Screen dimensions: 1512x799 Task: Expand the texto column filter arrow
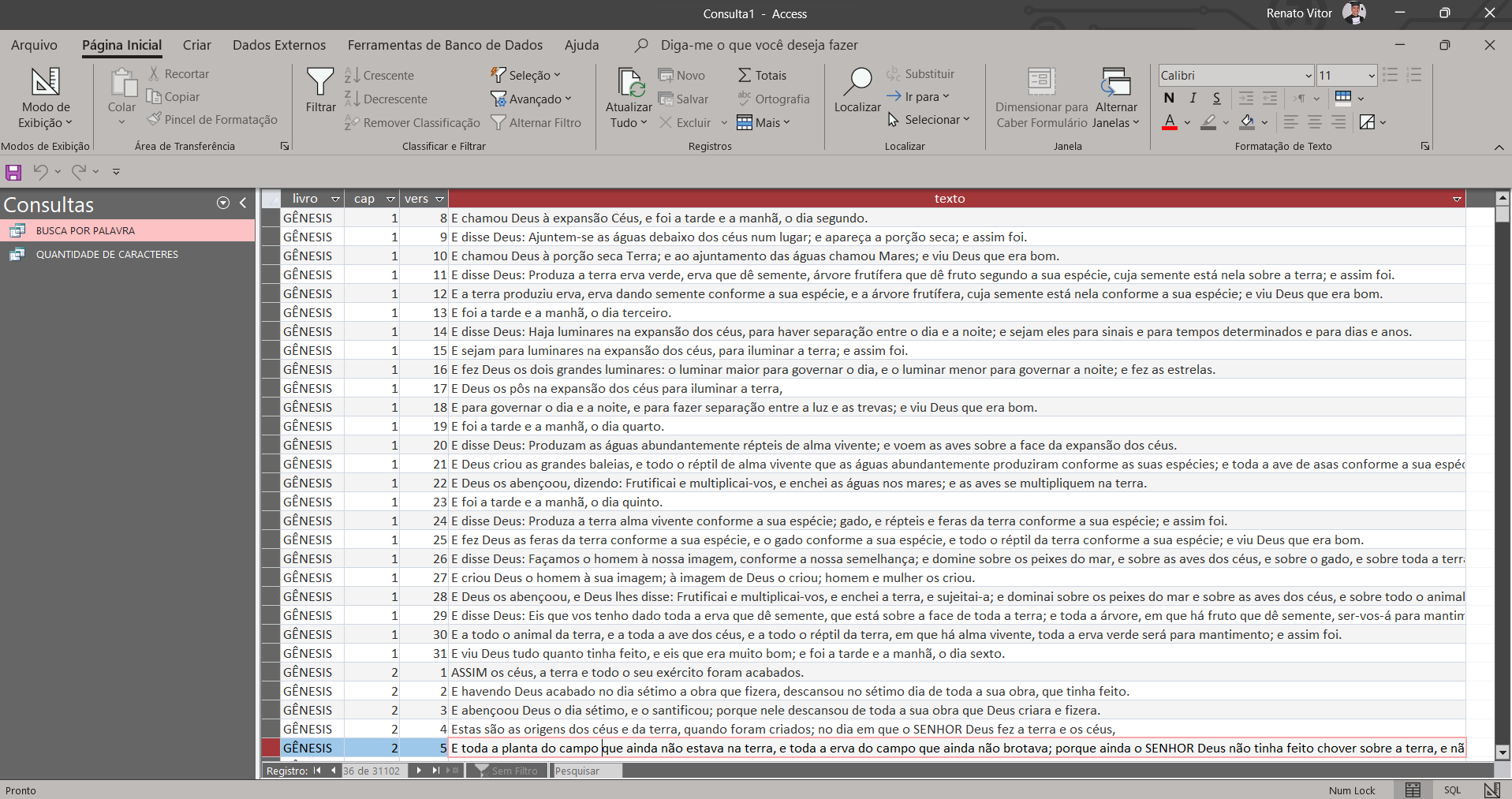click(1457, 200)
